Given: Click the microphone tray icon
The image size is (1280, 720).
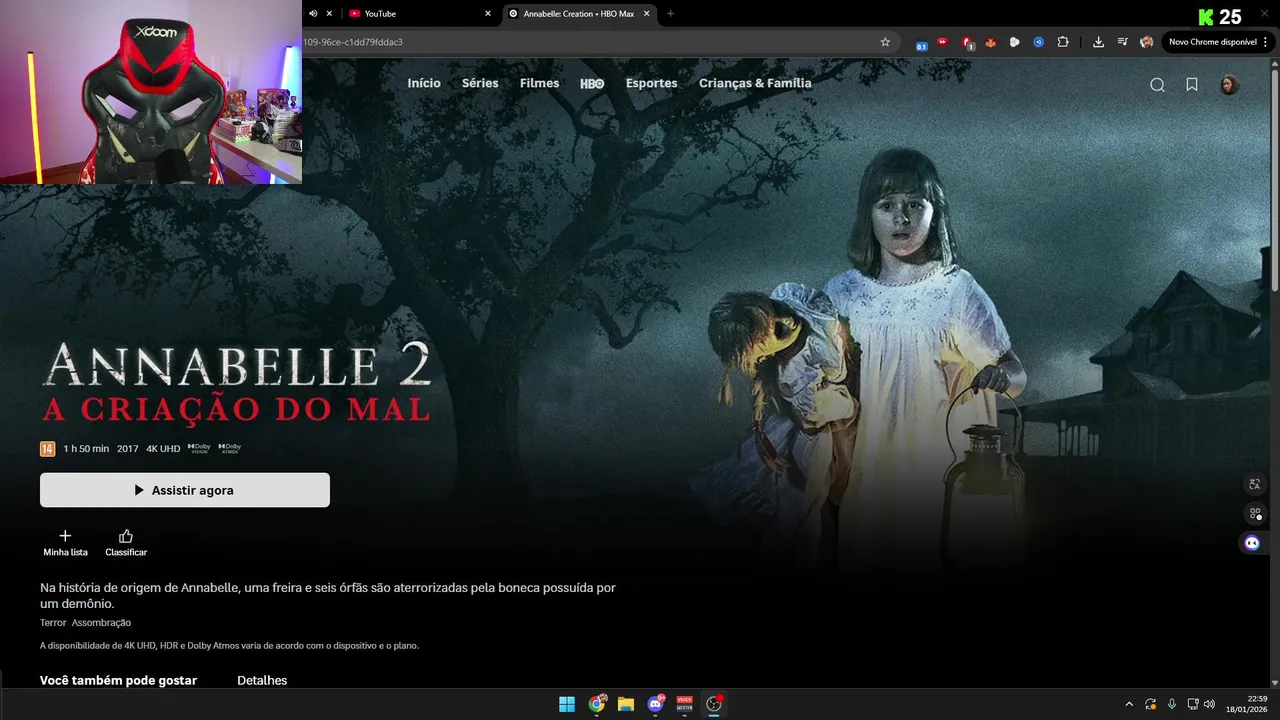Looking at the screenshot, I should coord(1172,704).
